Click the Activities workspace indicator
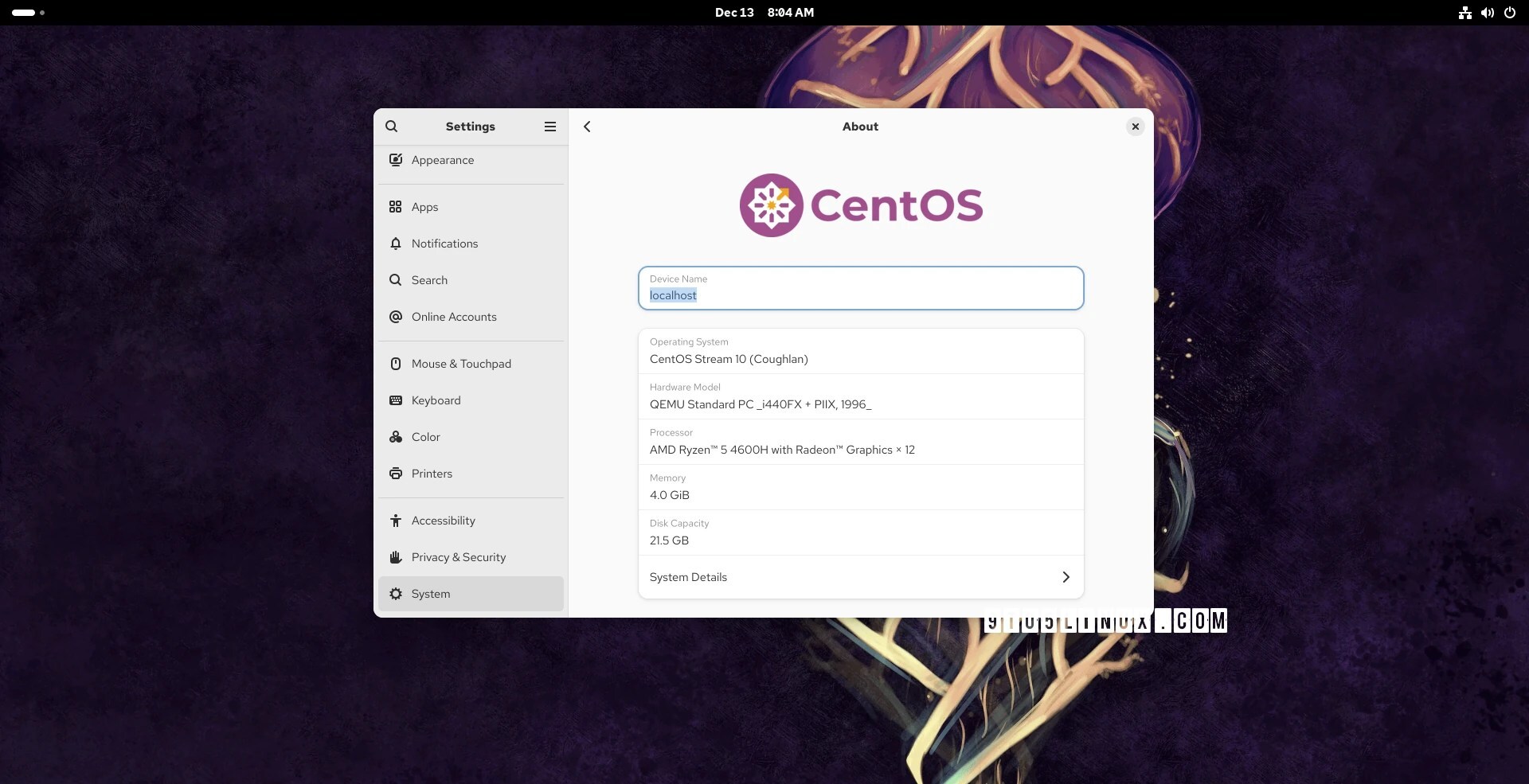Image resolution: width=1529 pixels, height=784 pixels. (x=28, y=13)
